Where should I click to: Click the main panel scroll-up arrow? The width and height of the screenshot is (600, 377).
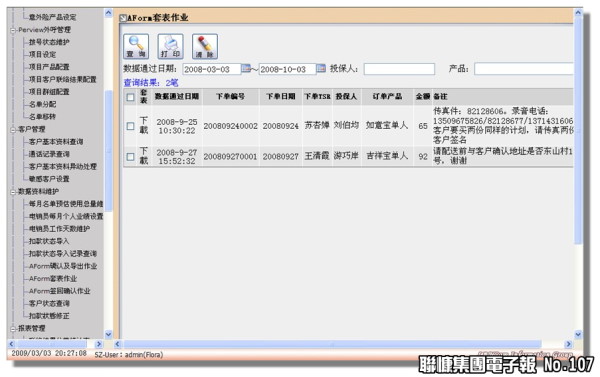(x=578, y=13)
